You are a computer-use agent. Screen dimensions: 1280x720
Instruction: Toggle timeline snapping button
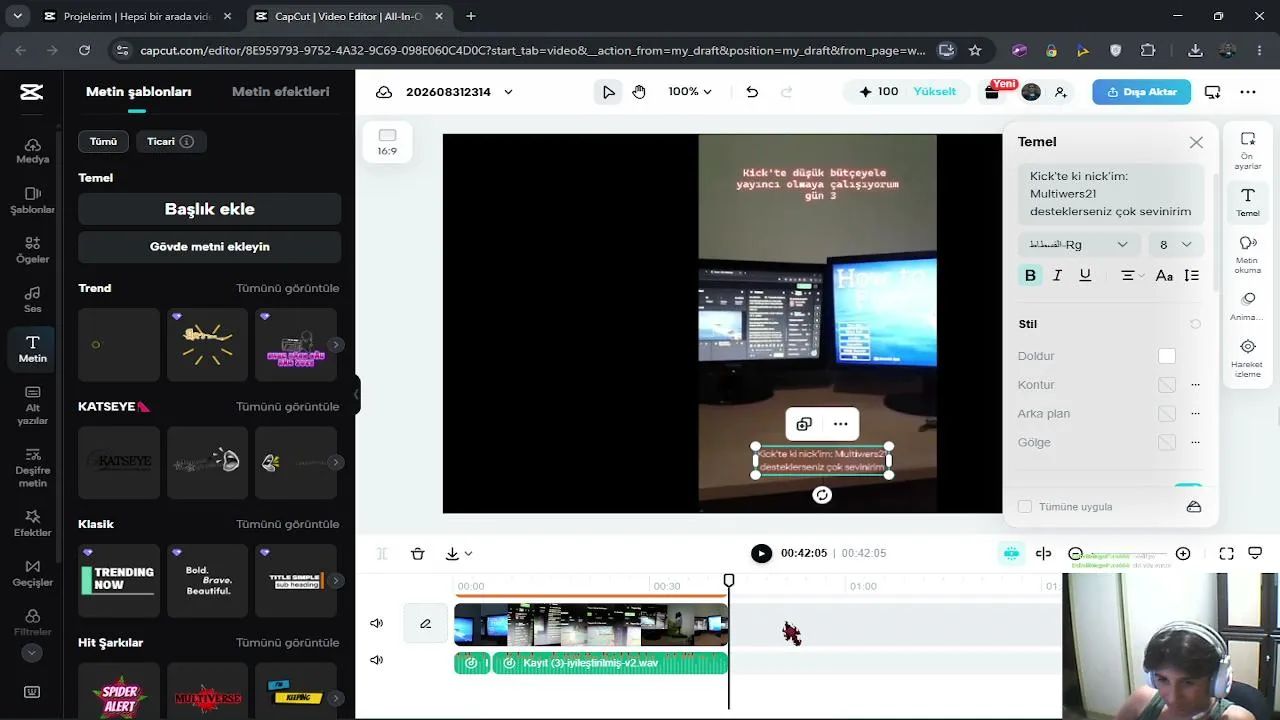point(1011,554)
